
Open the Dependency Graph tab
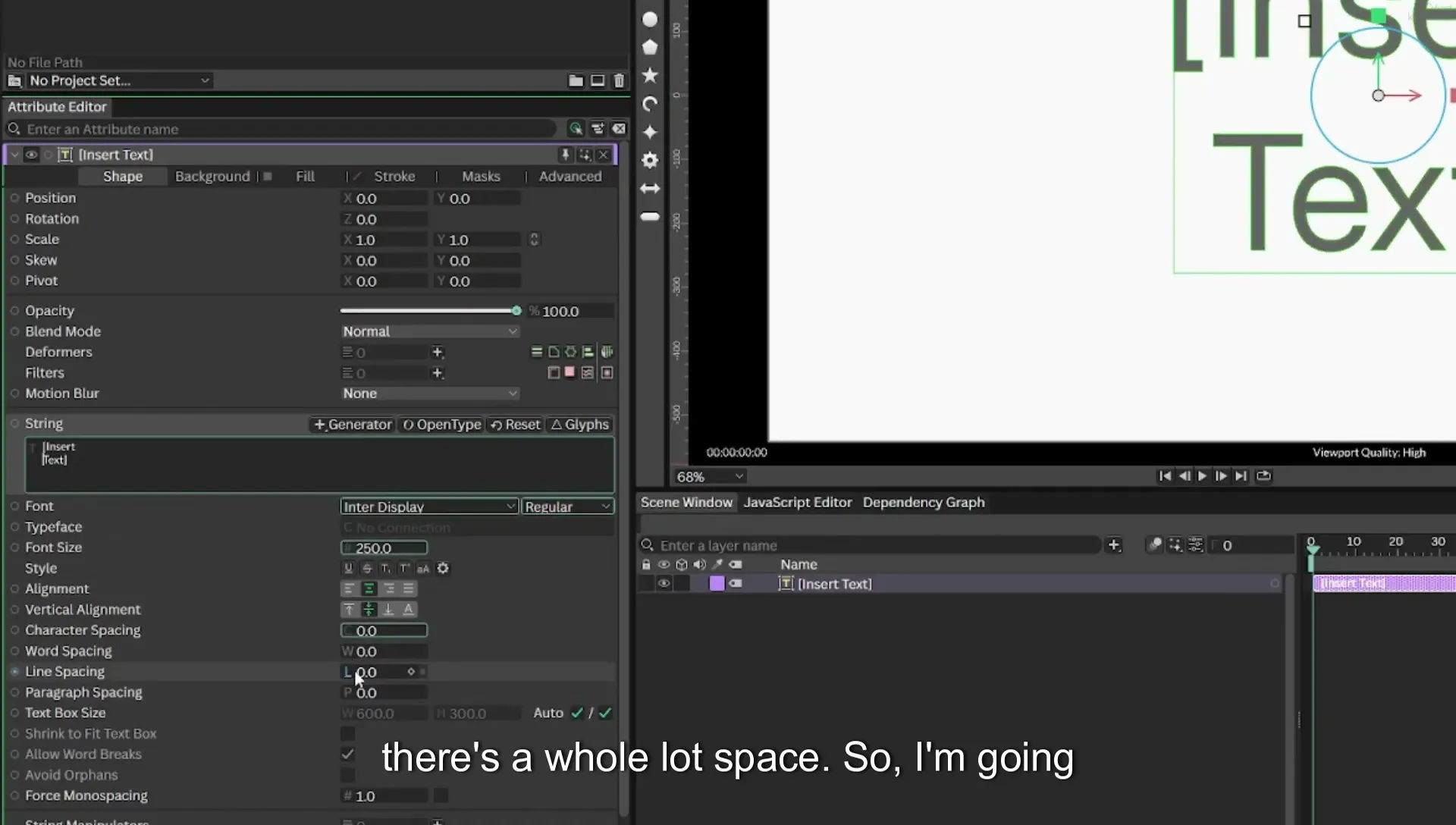923,502
